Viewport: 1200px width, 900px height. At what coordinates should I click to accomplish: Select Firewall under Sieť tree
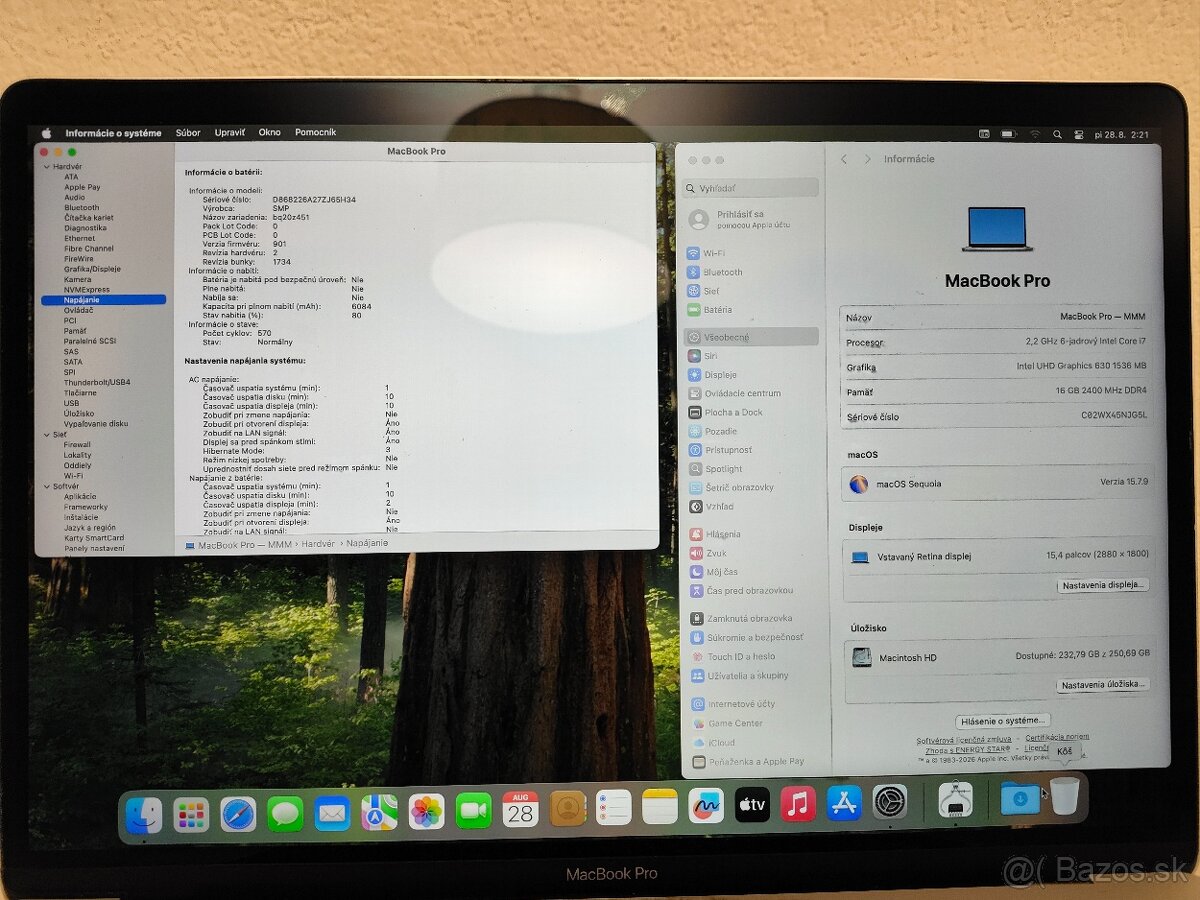[77, 445]
